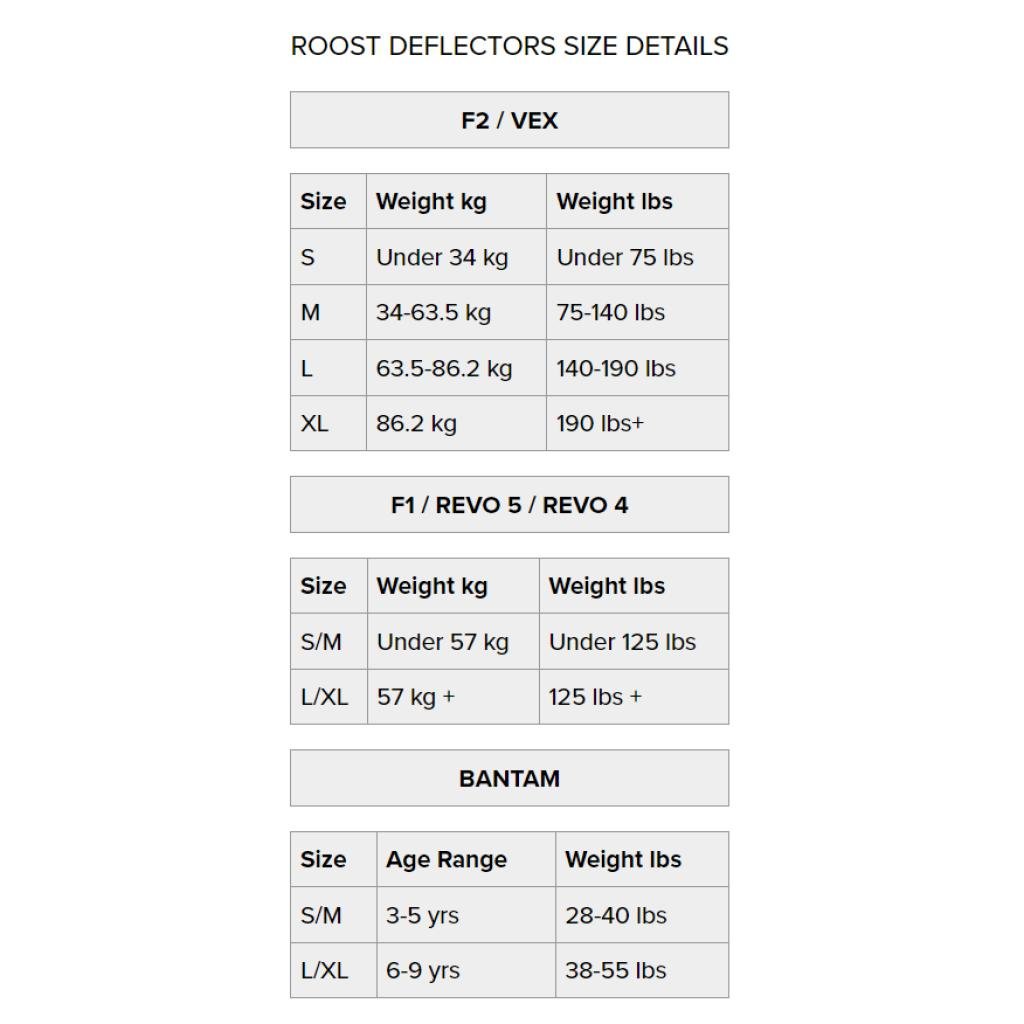This screenshot has width=1024, height=1024.
Task: Select the XL size row label
Action: [328, 423]
